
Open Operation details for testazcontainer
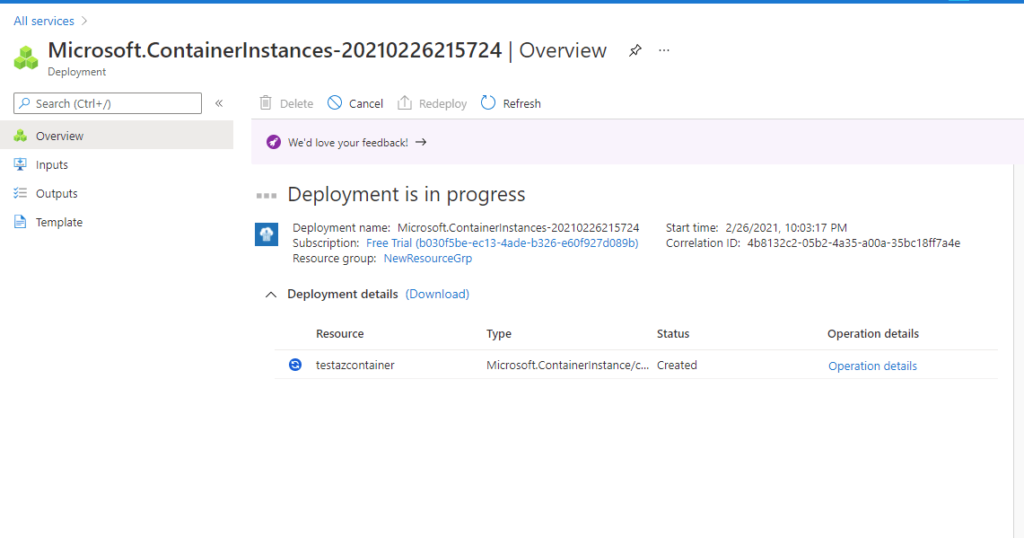872,366
